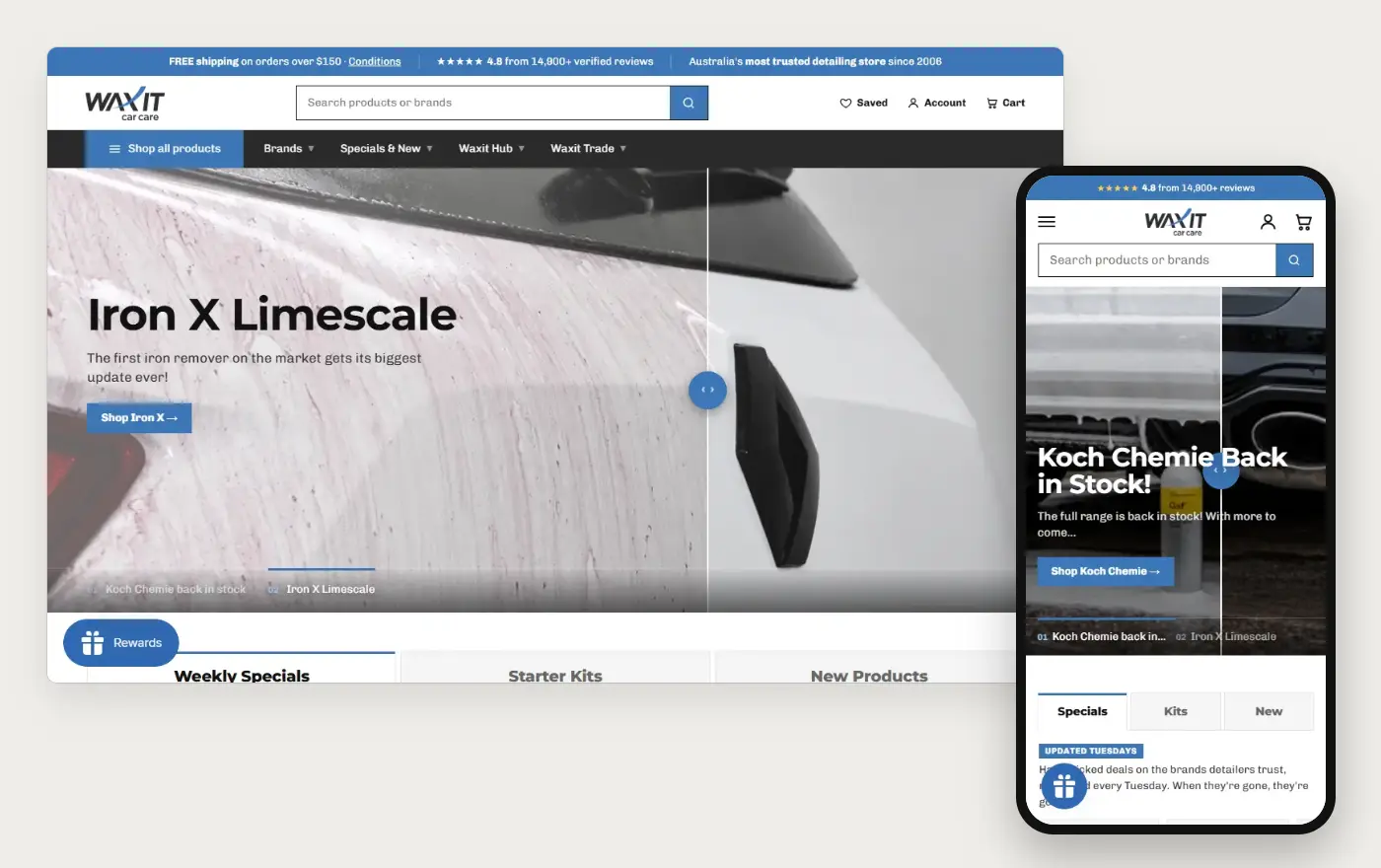Click the desktop 4.8 from 14,900+ verified reviews text
Screen dimensions: 1381x868
point(545,61)
